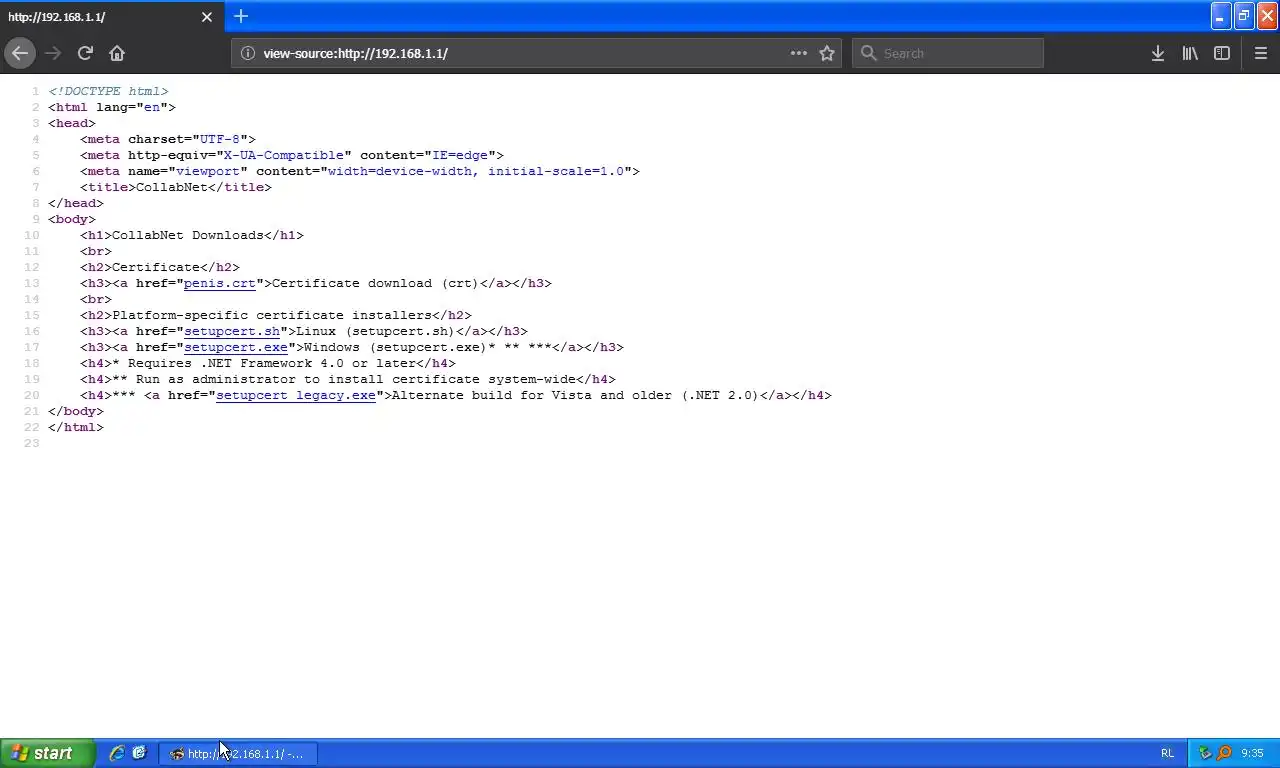
Task: Click the 'UTF-8' charset value
Action: [220, 139]
